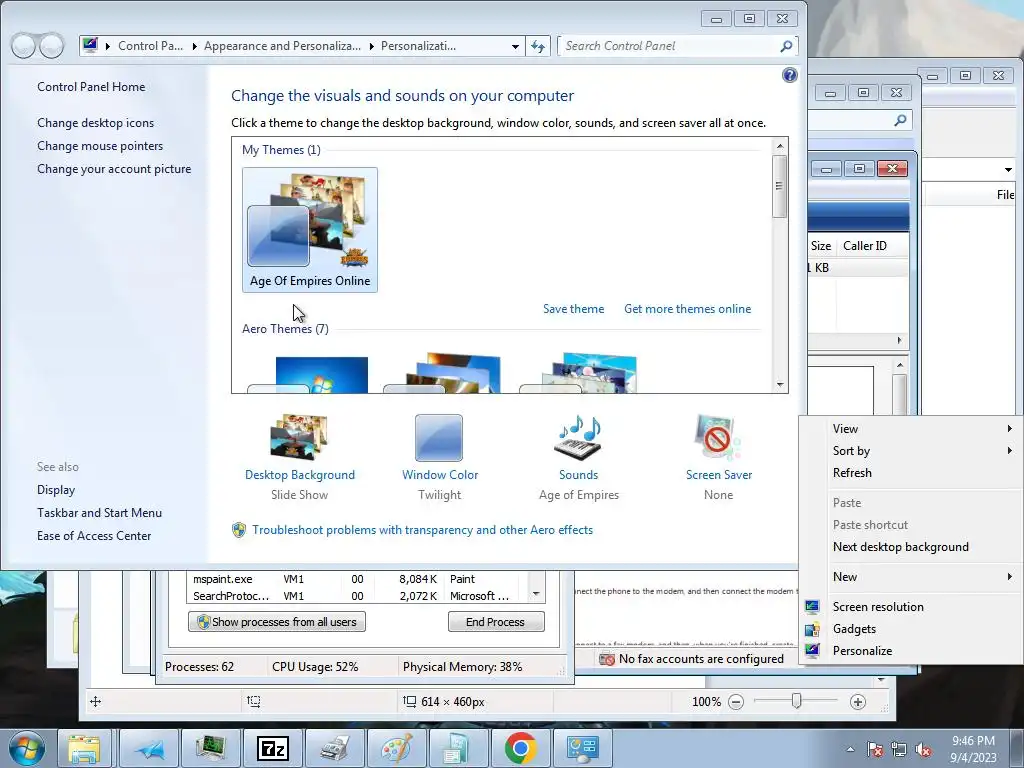The image size is (1024, 768).
Task: Click the Task Manager process list scroll-down arrow
Action: [536, 594]
